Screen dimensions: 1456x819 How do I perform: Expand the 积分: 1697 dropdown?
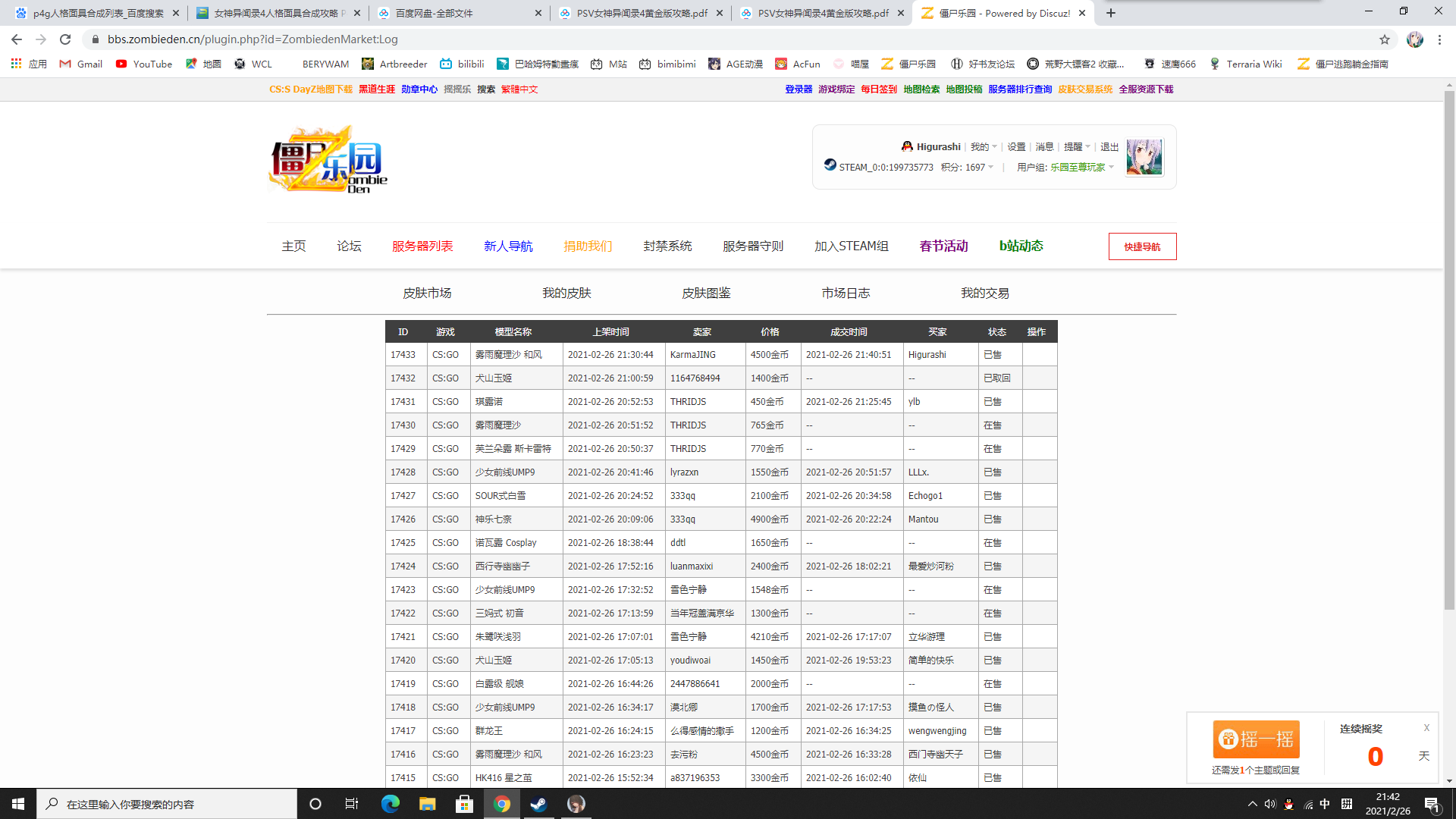[968, 168]
